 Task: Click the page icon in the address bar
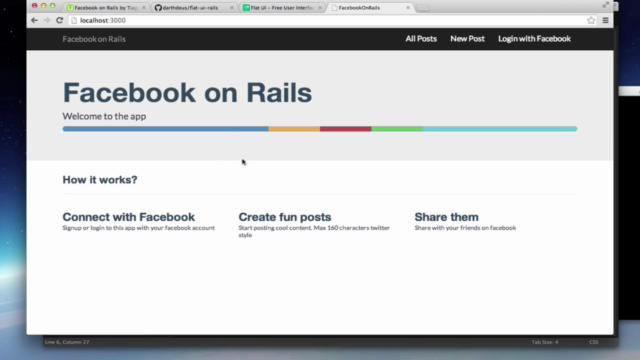(x=74, y=20)
